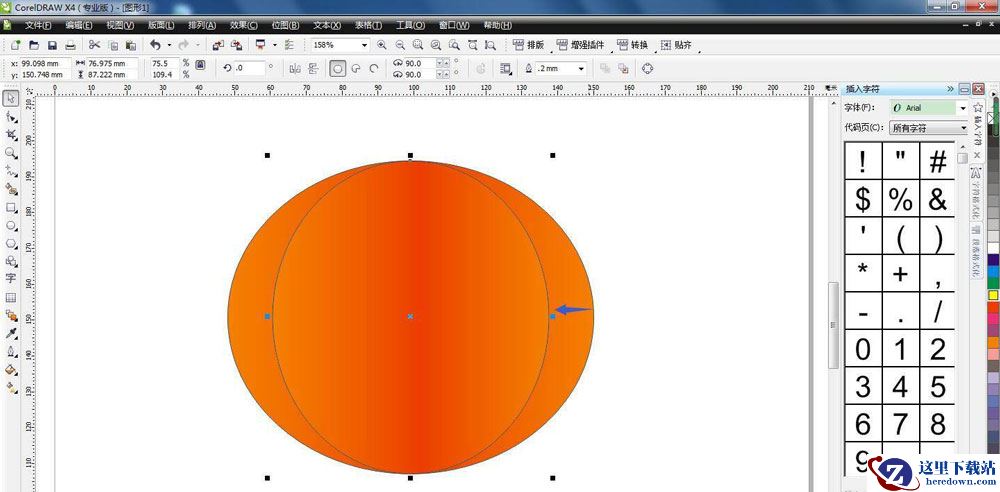Viewport: 1000px width, 492px height.
Task: Select the Interactive Blend tool
Action: pyautogui.click(x=11, y=315)
